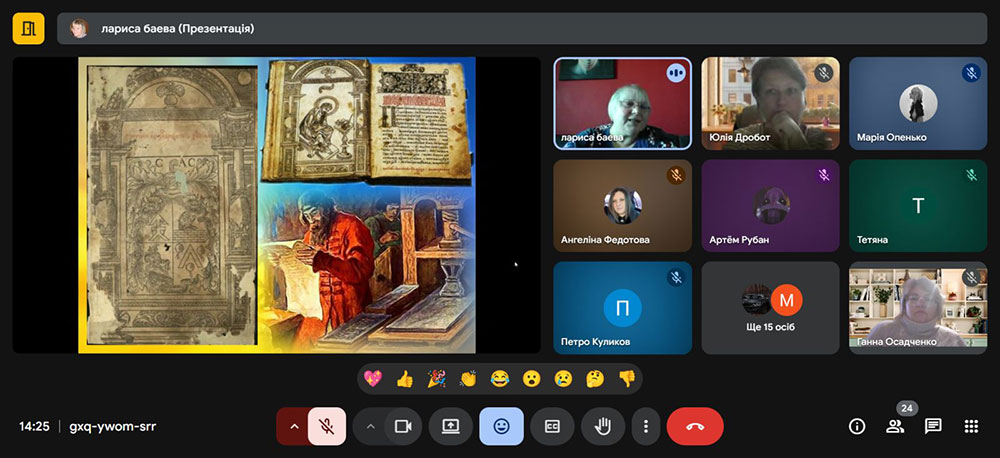Unmute the microphone
The width and height of the screenshot is (1000, 458).
point(327,426)
